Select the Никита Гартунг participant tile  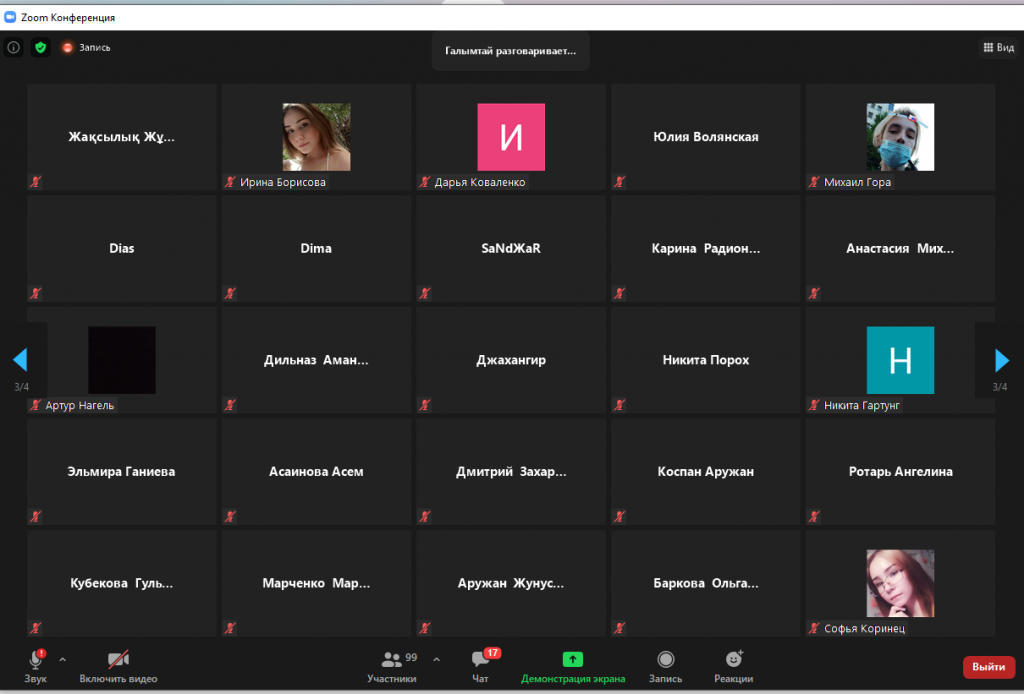(900, 360)
